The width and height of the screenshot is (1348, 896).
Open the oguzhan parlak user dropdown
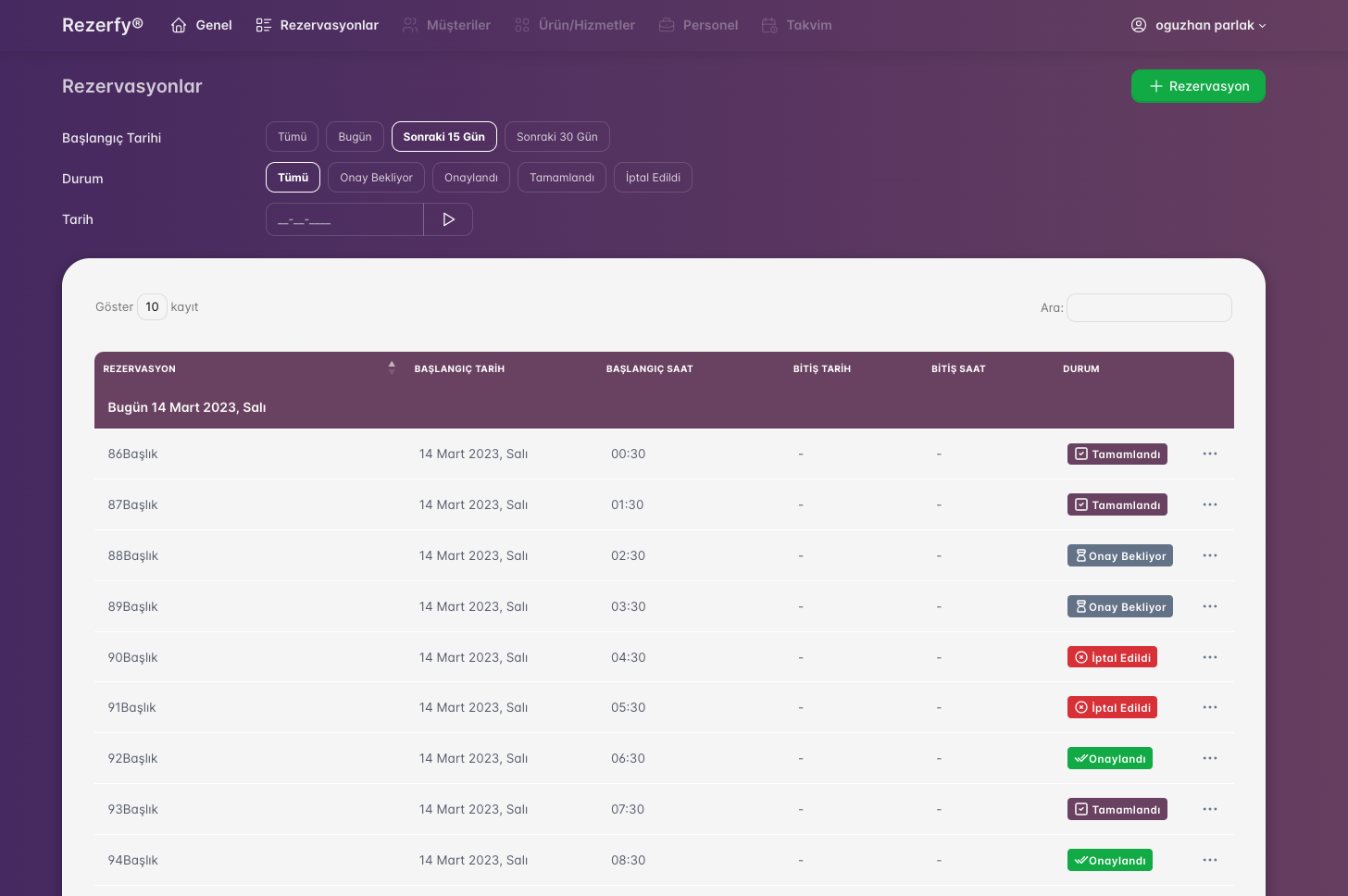coord(1198,25)
